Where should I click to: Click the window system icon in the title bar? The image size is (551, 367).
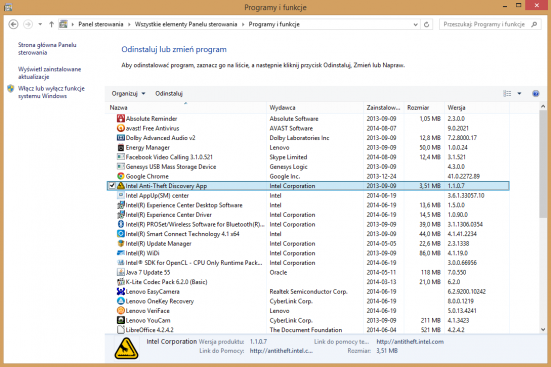click(x=8, y=7)
